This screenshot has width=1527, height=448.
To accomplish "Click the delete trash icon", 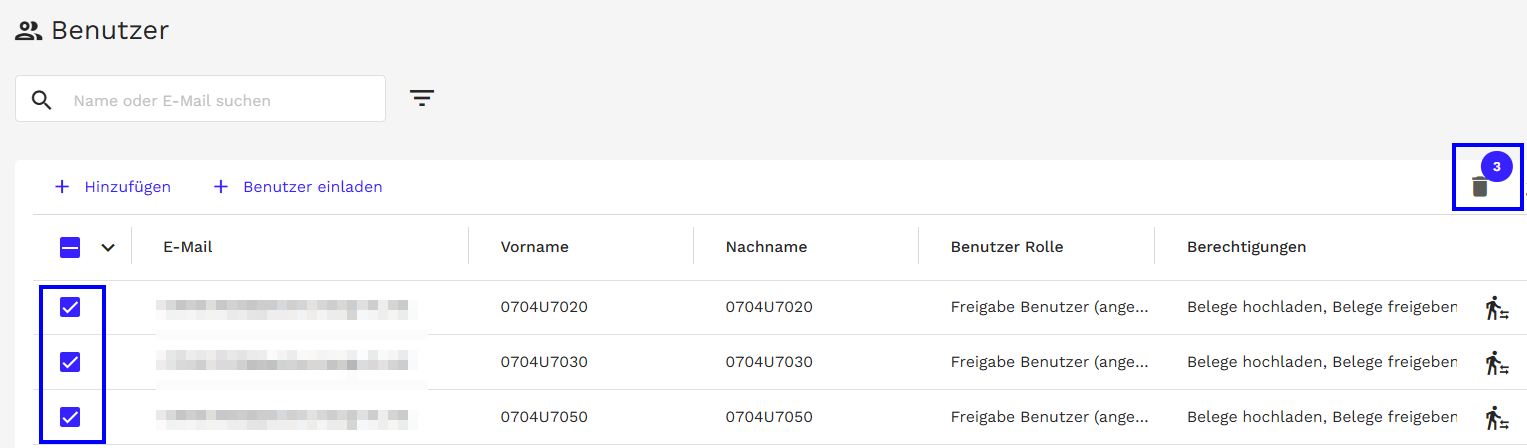I will (1480, 187).
